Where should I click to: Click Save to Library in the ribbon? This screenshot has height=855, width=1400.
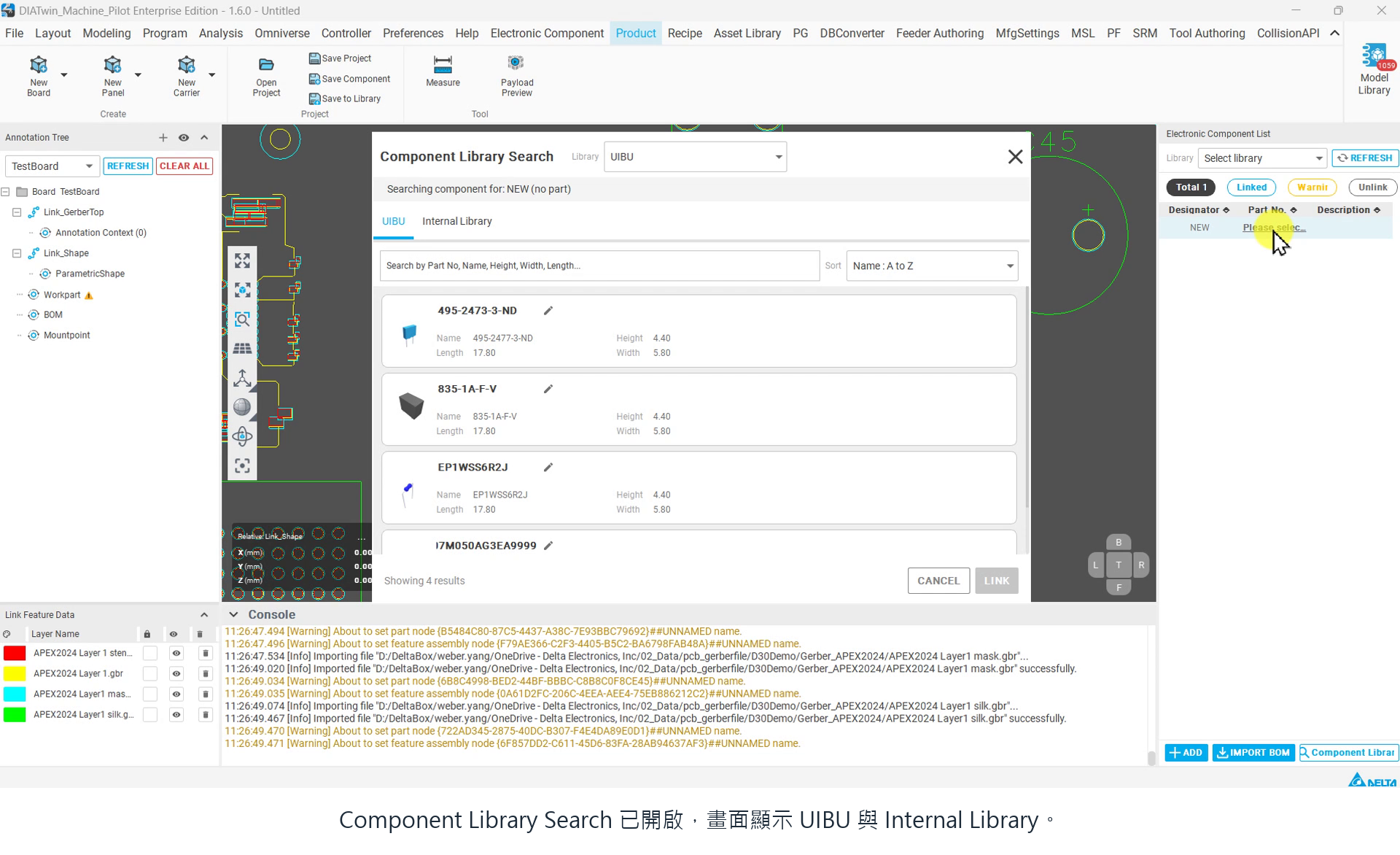[x=344, y=98]
